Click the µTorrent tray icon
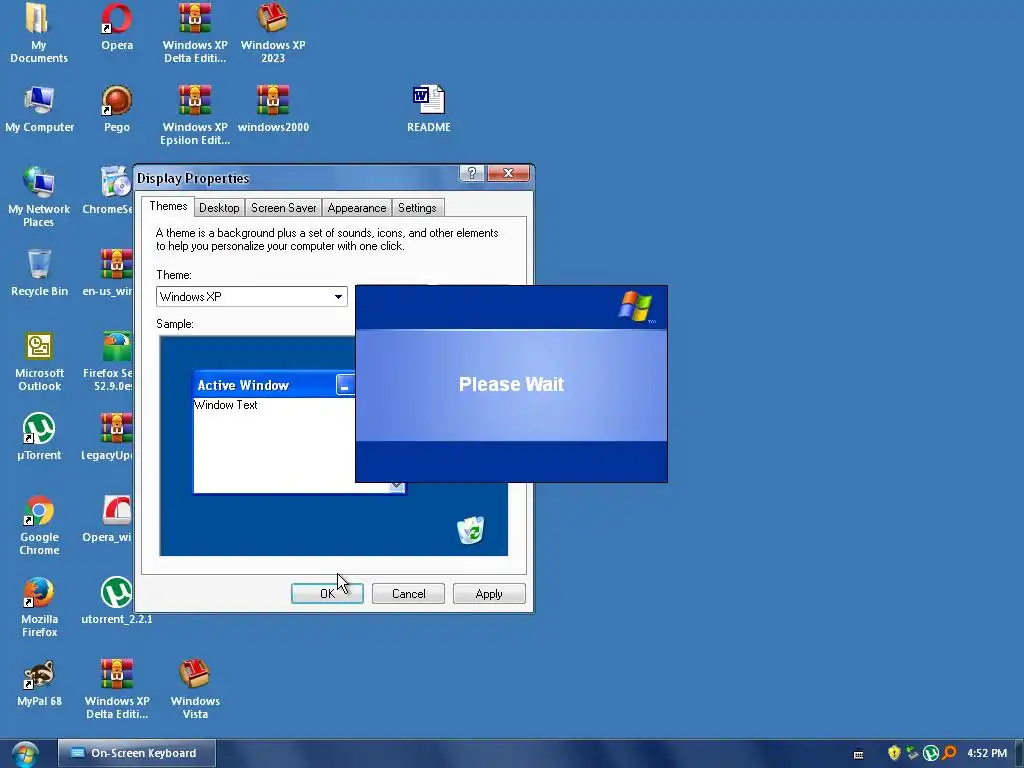Image resolution: width=1024 pixels, height=768 pixels. click(x=931, y=753)
